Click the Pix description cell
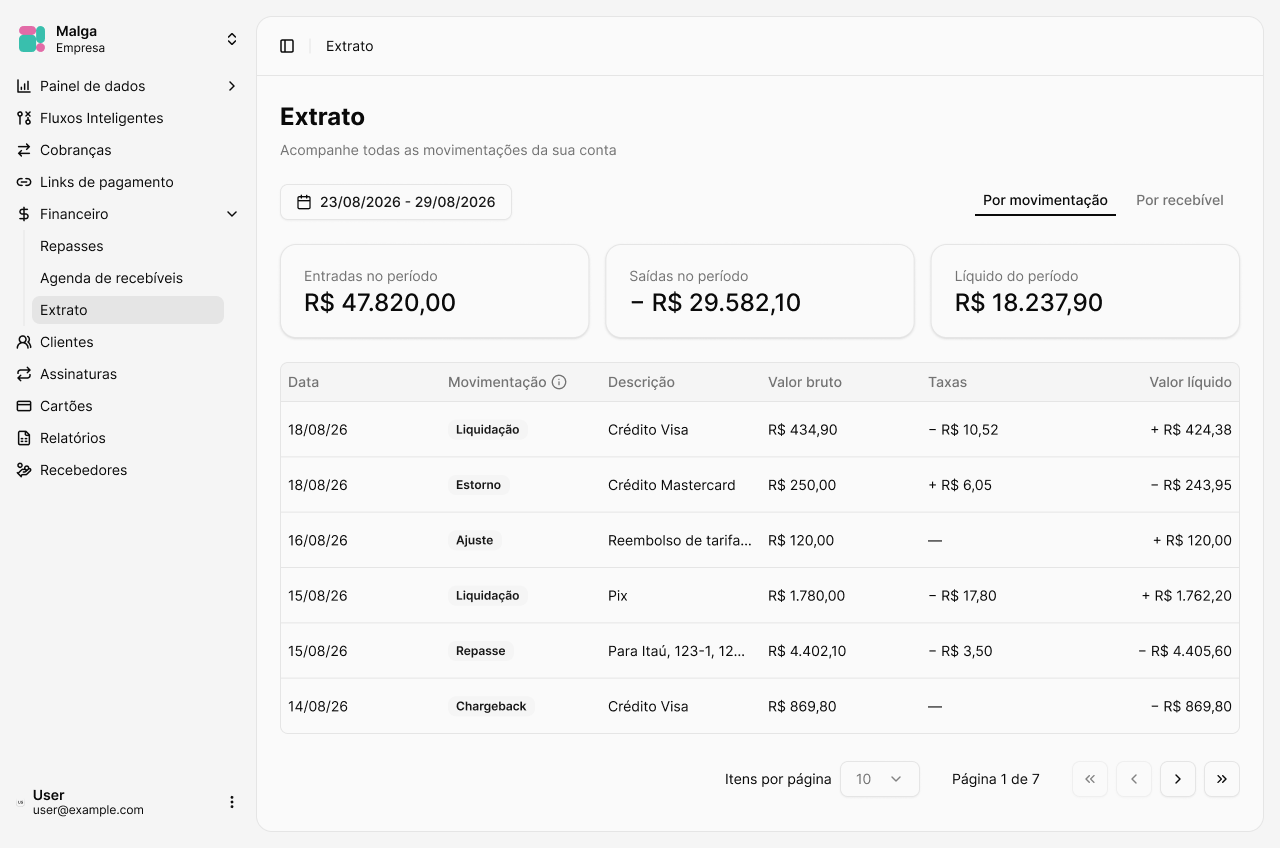The image size is (1280, 848). tap(618, 596)
